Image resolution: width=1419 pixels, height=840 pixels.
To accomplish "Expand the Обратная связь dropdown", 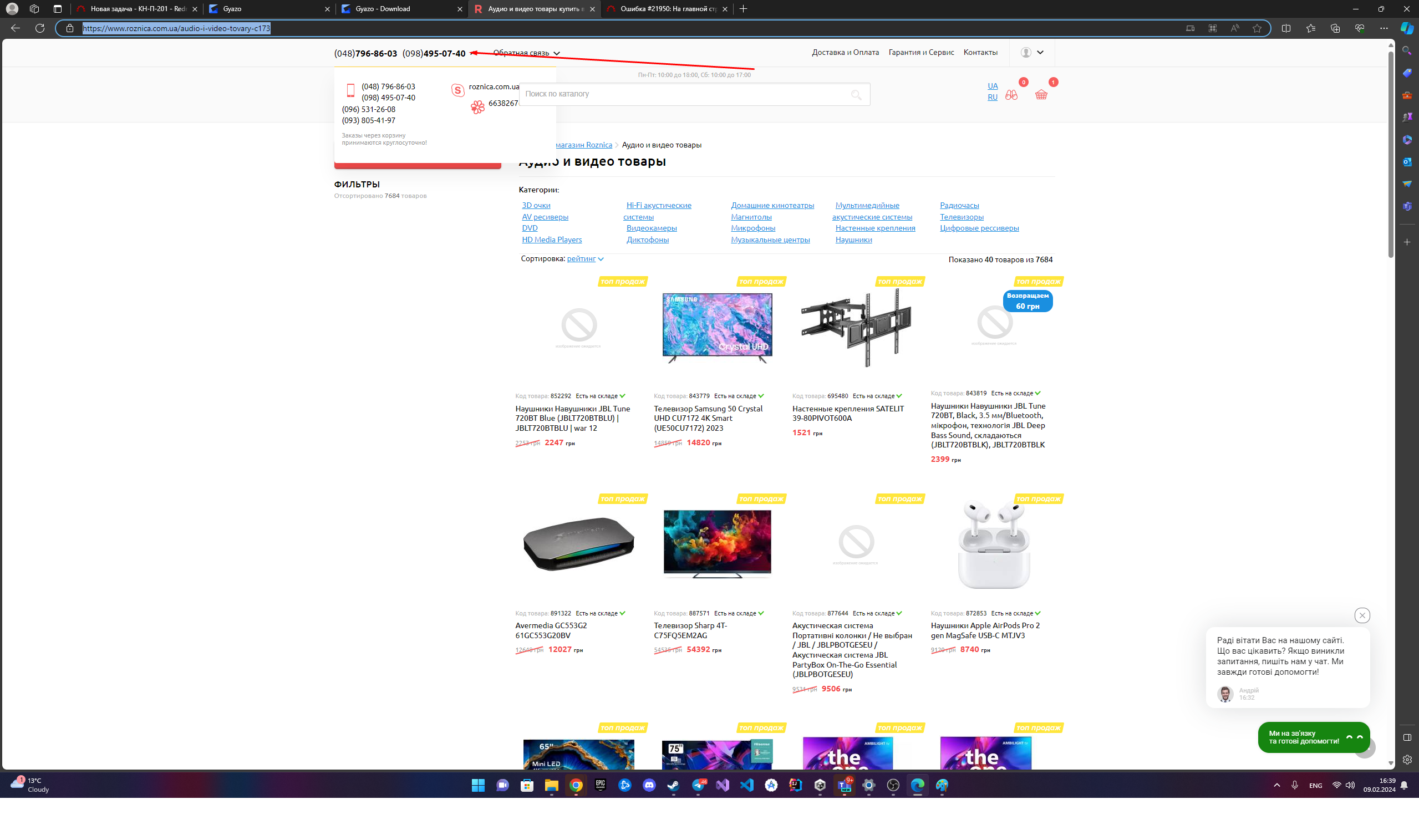I will pyautogui.click(x=526, y=53).
